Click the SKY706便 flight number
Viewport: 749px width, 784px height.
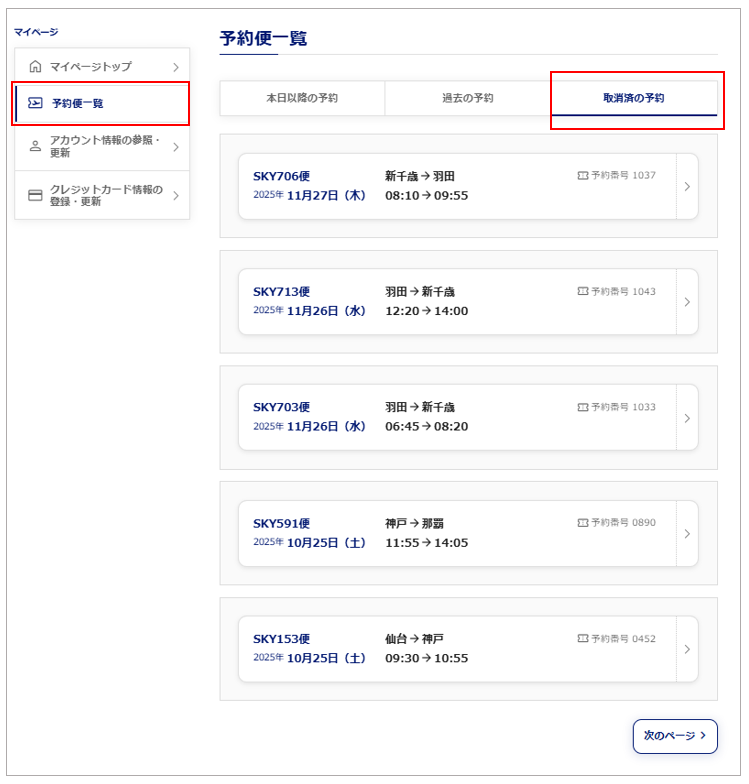coord(282,176)
